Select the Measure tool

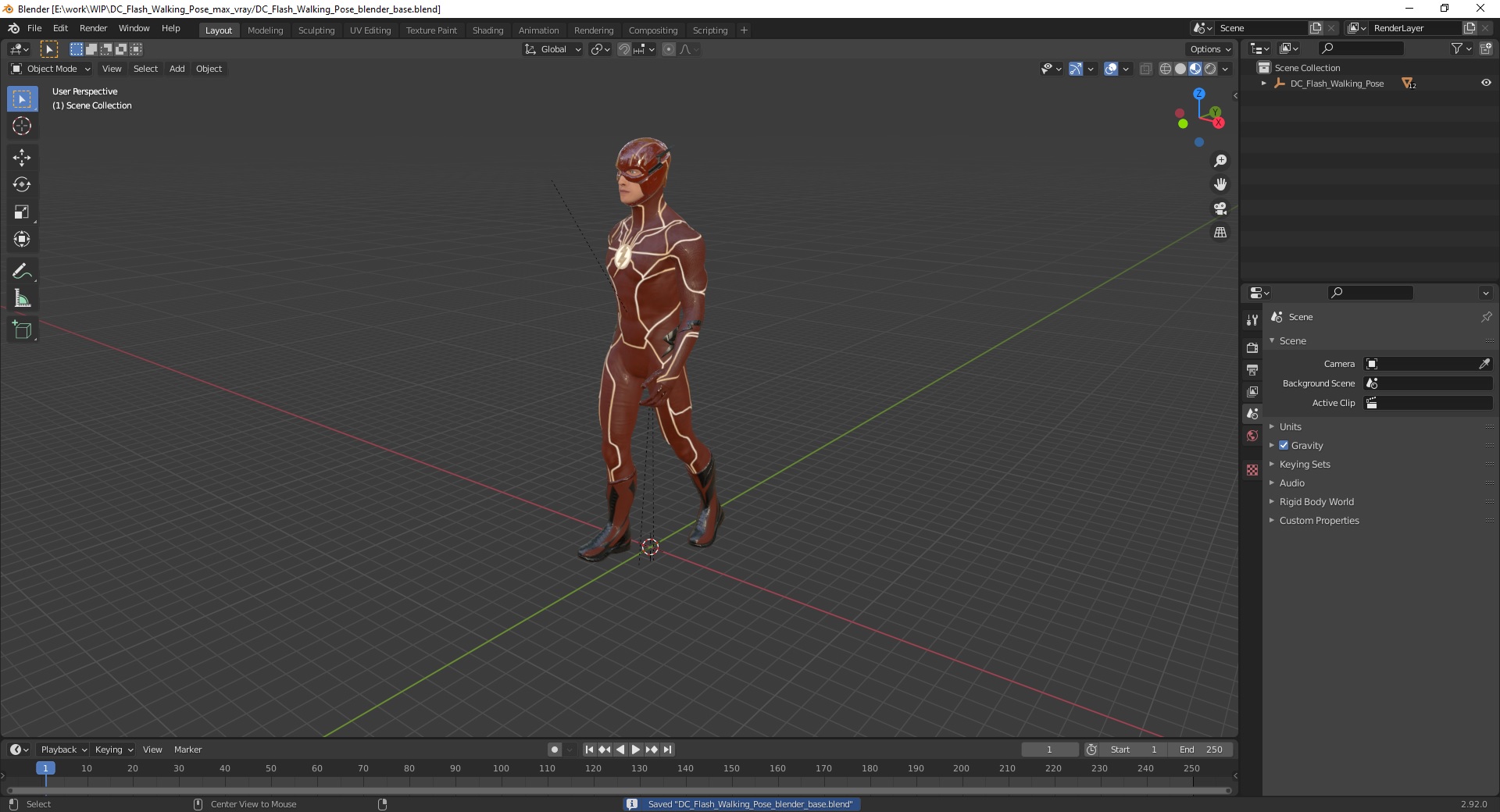pyautogui.click(x=22, y=298)
